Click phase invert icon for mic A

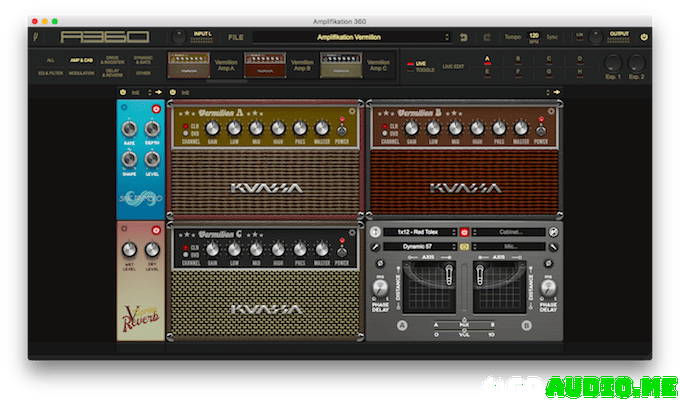coord(380,263)
